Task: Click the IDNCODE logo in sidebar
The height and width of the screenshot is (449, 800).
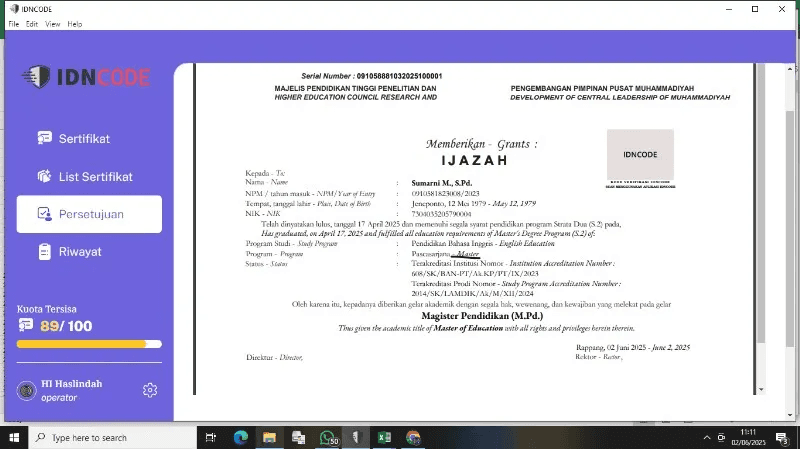Action: click(x=86, y=77)
